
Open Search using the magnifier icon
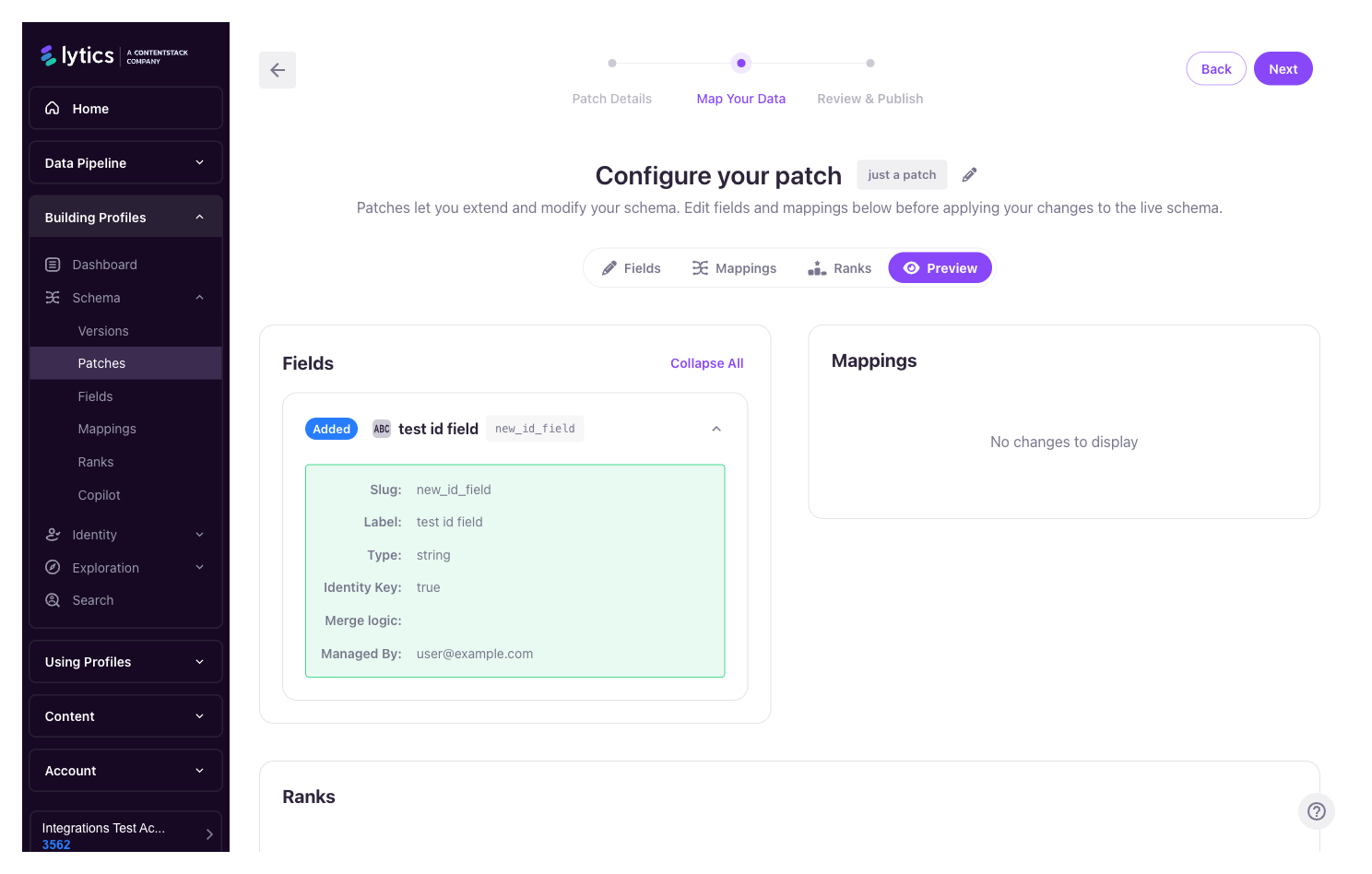53,599
